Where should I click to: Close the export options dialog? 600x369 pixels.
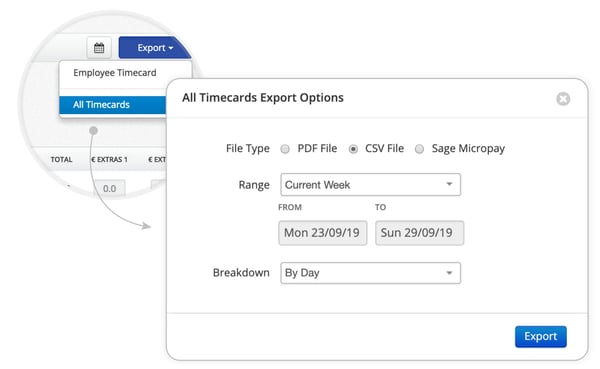(563, 99)
